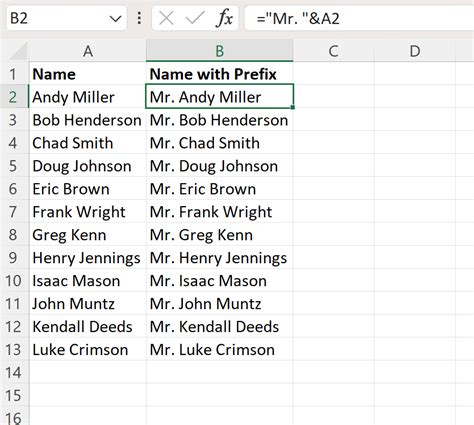The height and width of the screenshot is (425, 474).
Task: Select cell 'Henry Jennings' in column A
Action: [x=88, y=258]
